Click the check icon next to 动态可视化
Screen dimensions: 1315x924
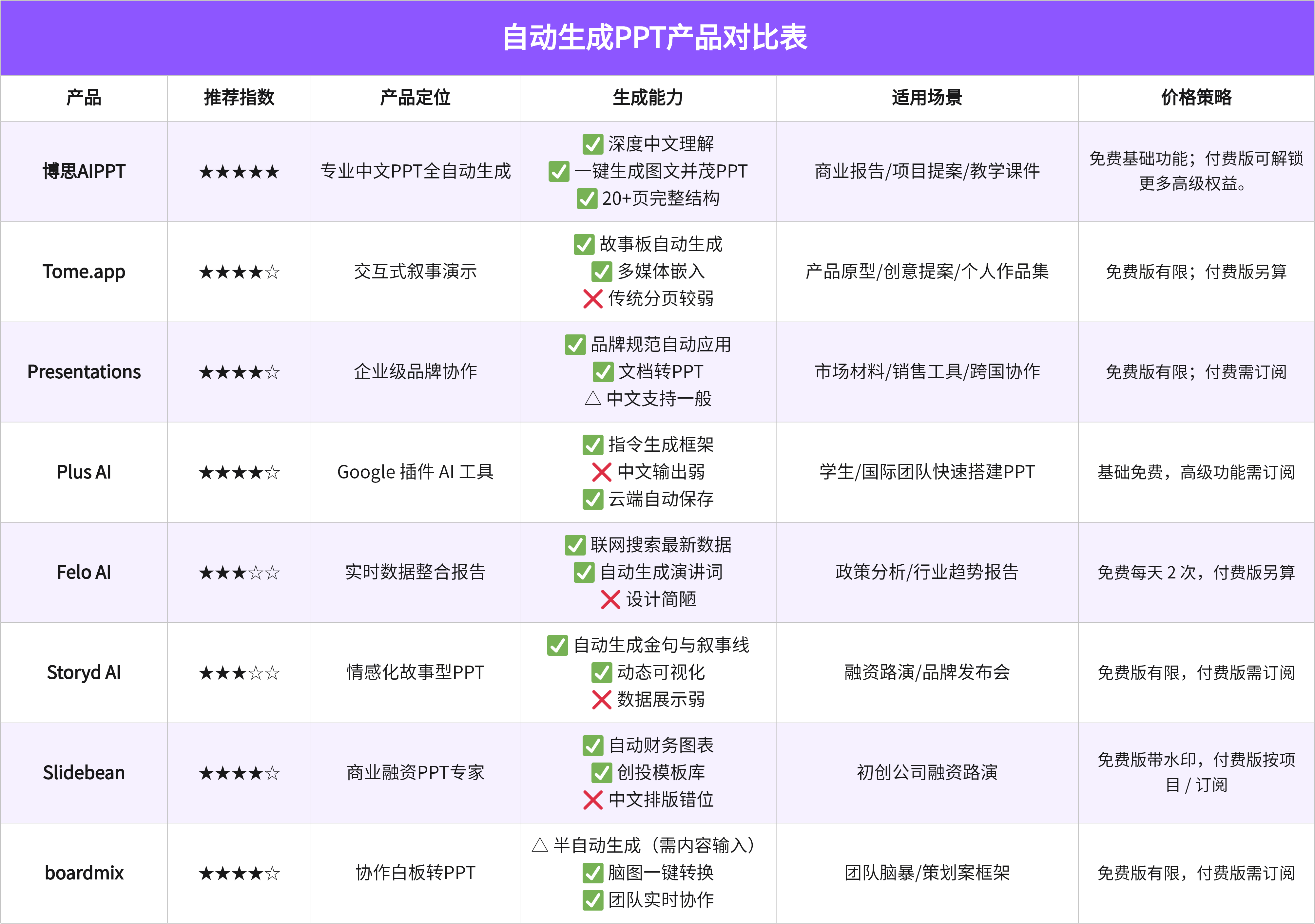tap(602, 673)
